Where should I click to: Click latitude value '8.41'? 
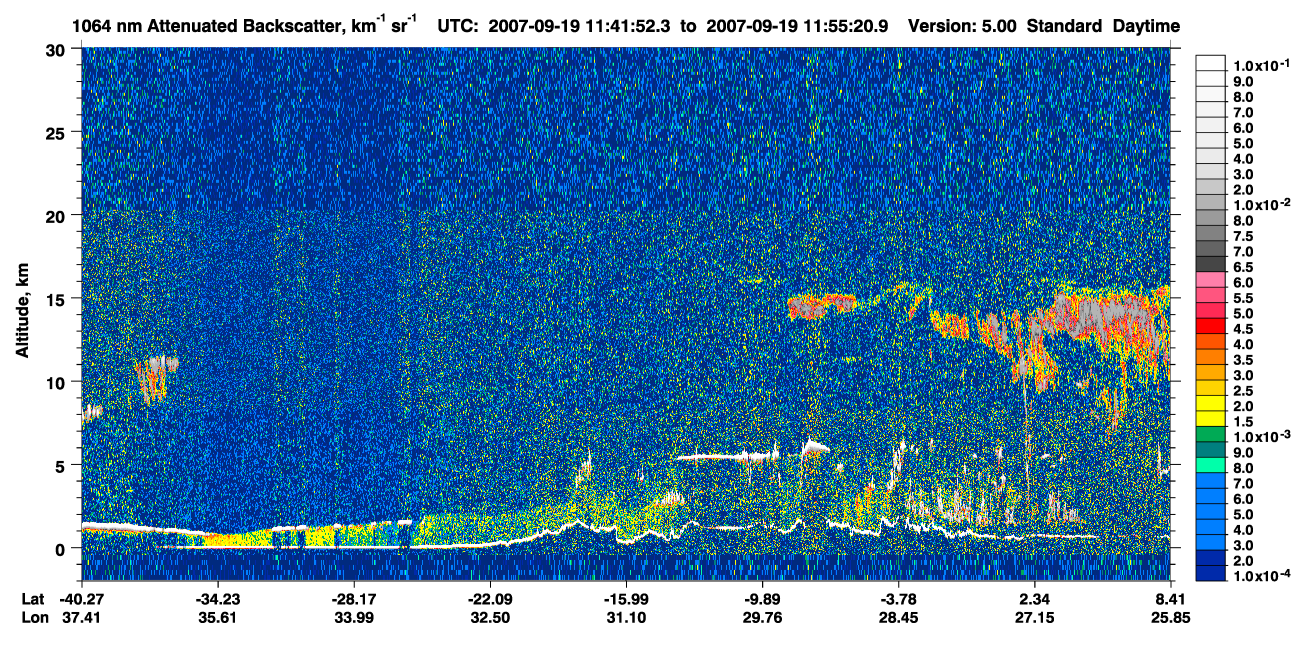(1171, 598)
